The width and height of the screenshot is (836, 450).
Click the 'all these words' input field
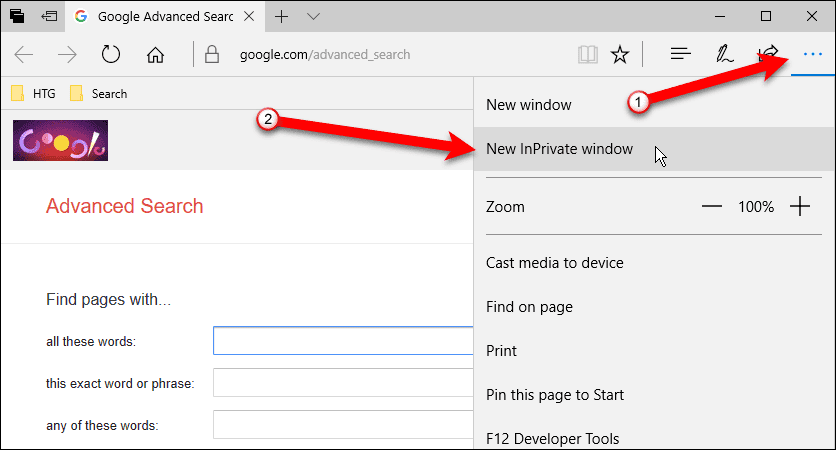pos(342,341)
